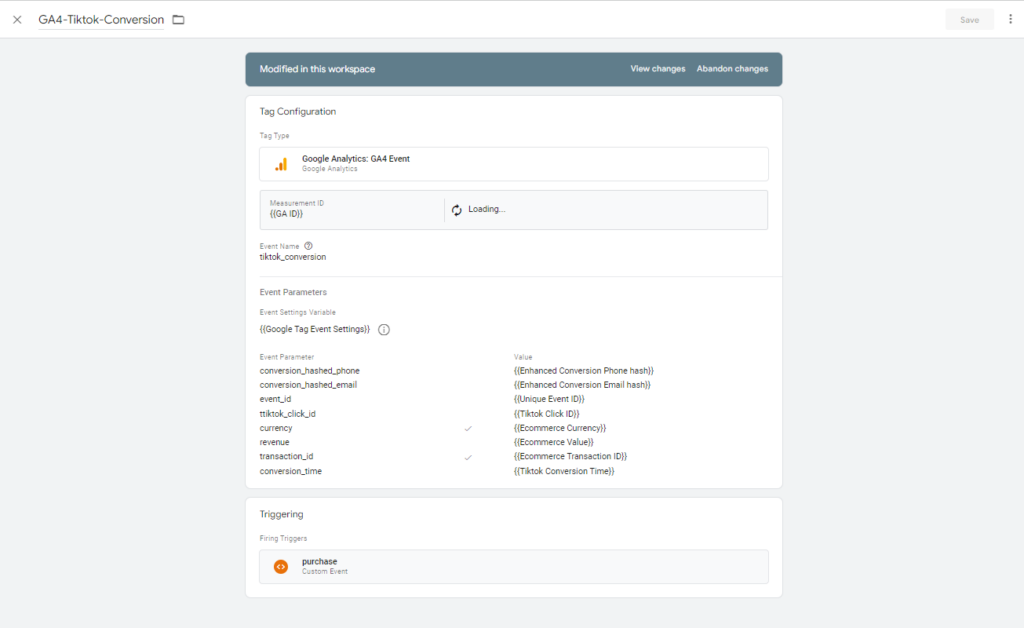
Task: Select the Google Analytics: GA4 Event tag type
Action: coord(514,164)
